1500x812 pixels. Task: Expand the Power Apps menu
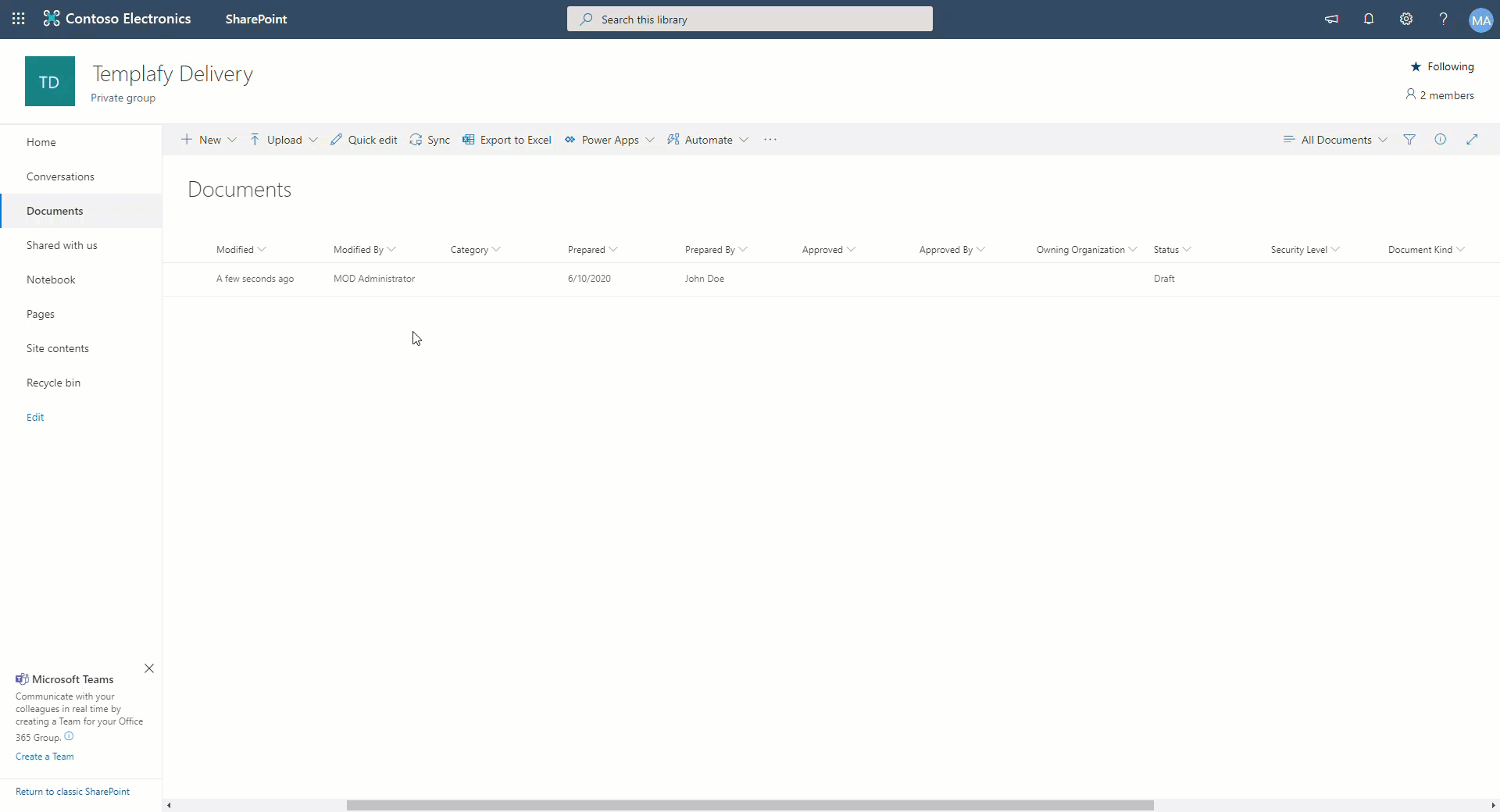[x=609, y=140]
